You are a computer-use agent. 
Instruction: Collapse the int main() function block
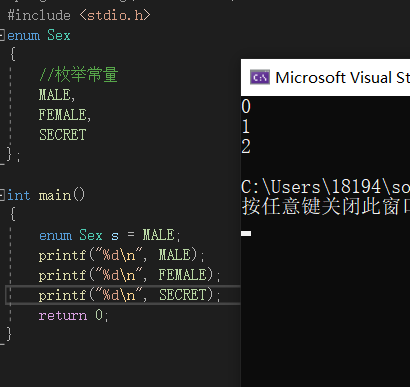(2, 194)
